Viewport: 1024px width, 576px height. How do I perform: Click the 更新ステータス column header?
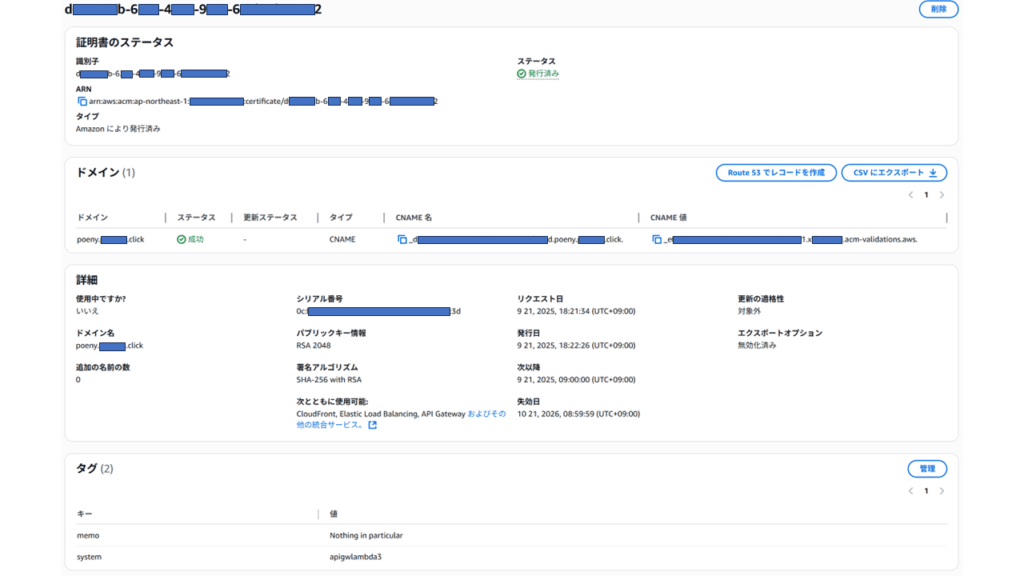click(270, 218)
